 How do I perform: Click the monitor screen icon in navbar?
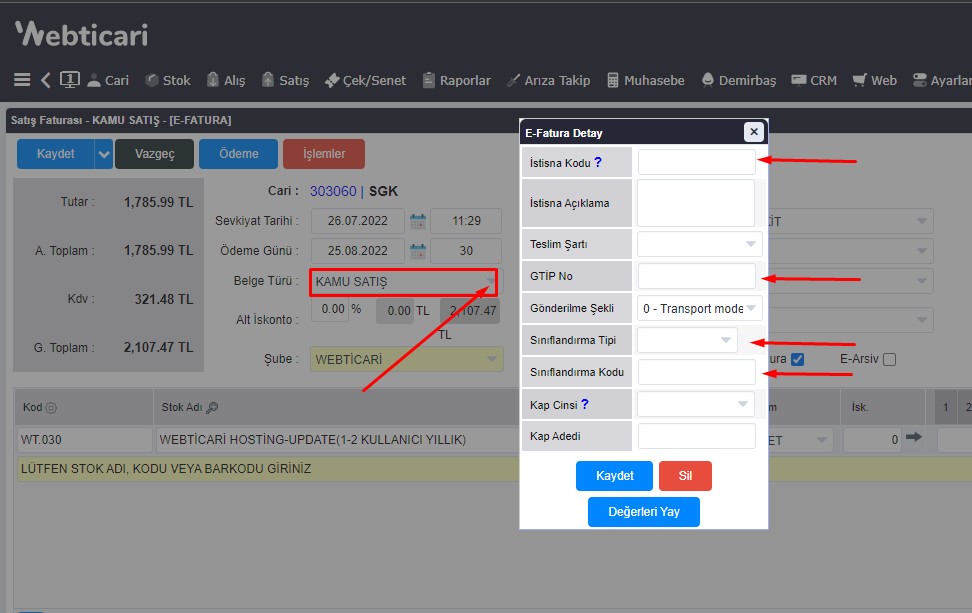tap(70, 79)
